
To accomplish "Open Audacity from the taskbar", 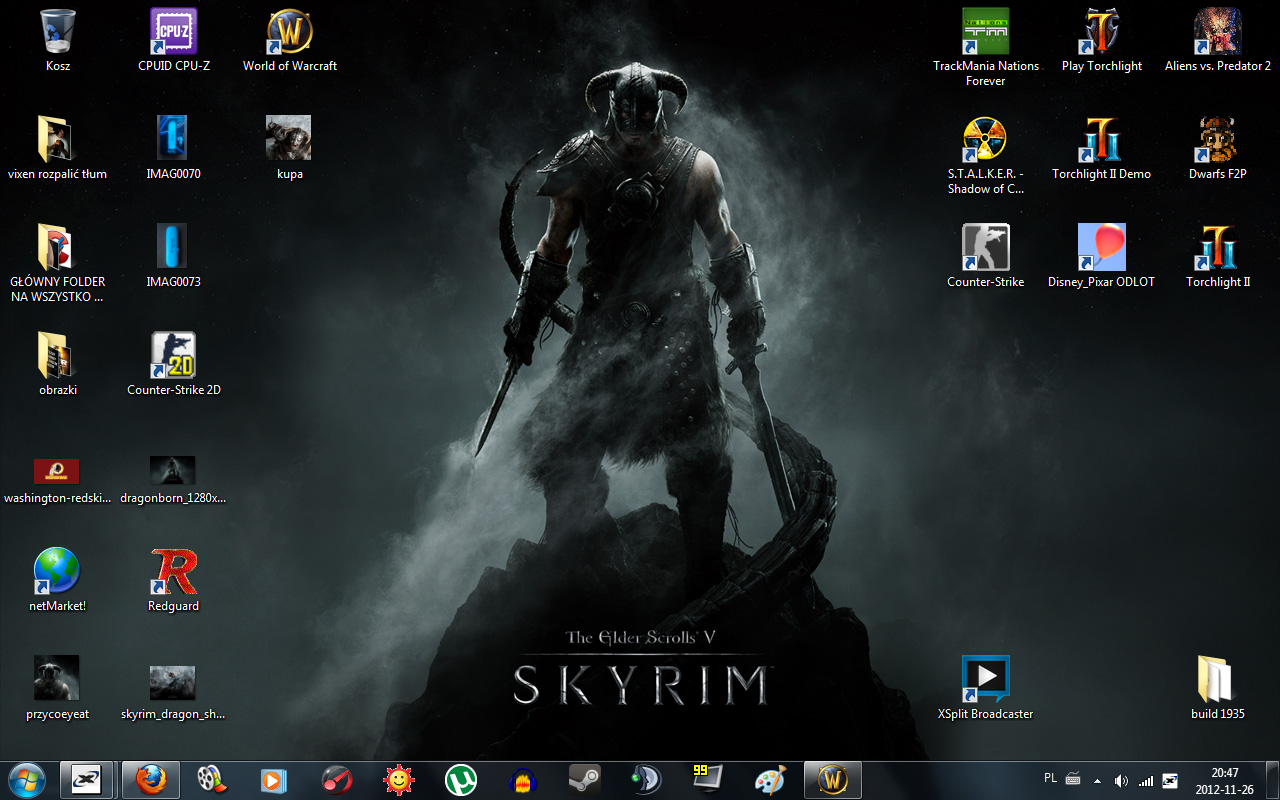I will [x=522, y=779].
